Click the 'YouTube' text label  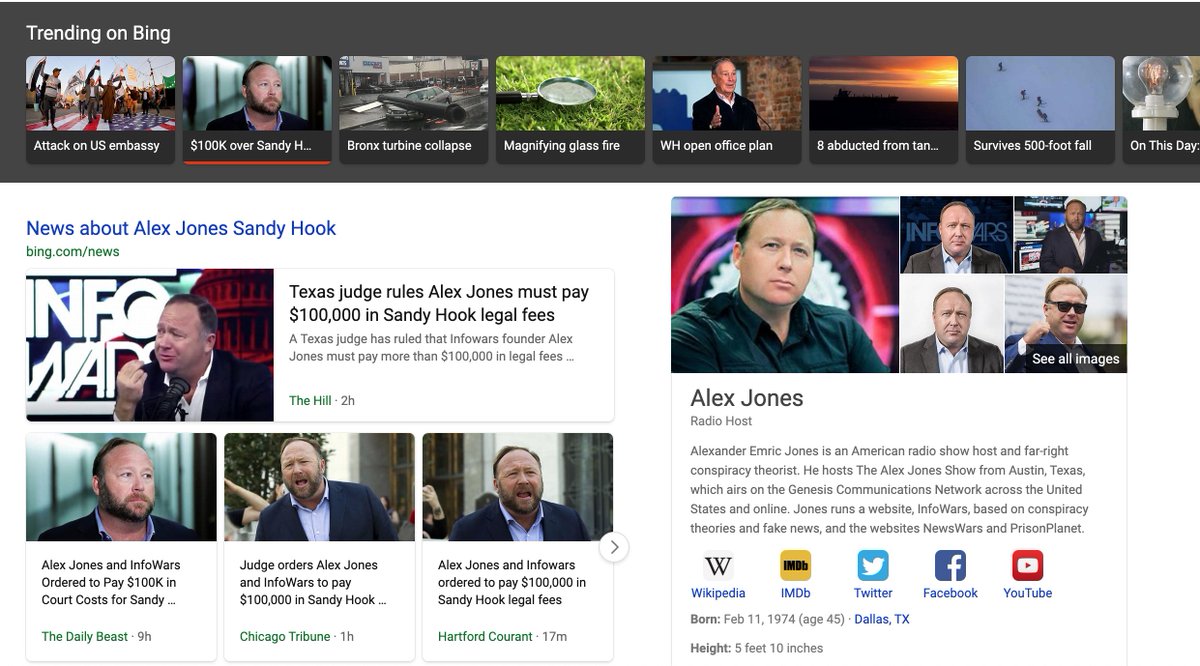[x=1028, y=594]
